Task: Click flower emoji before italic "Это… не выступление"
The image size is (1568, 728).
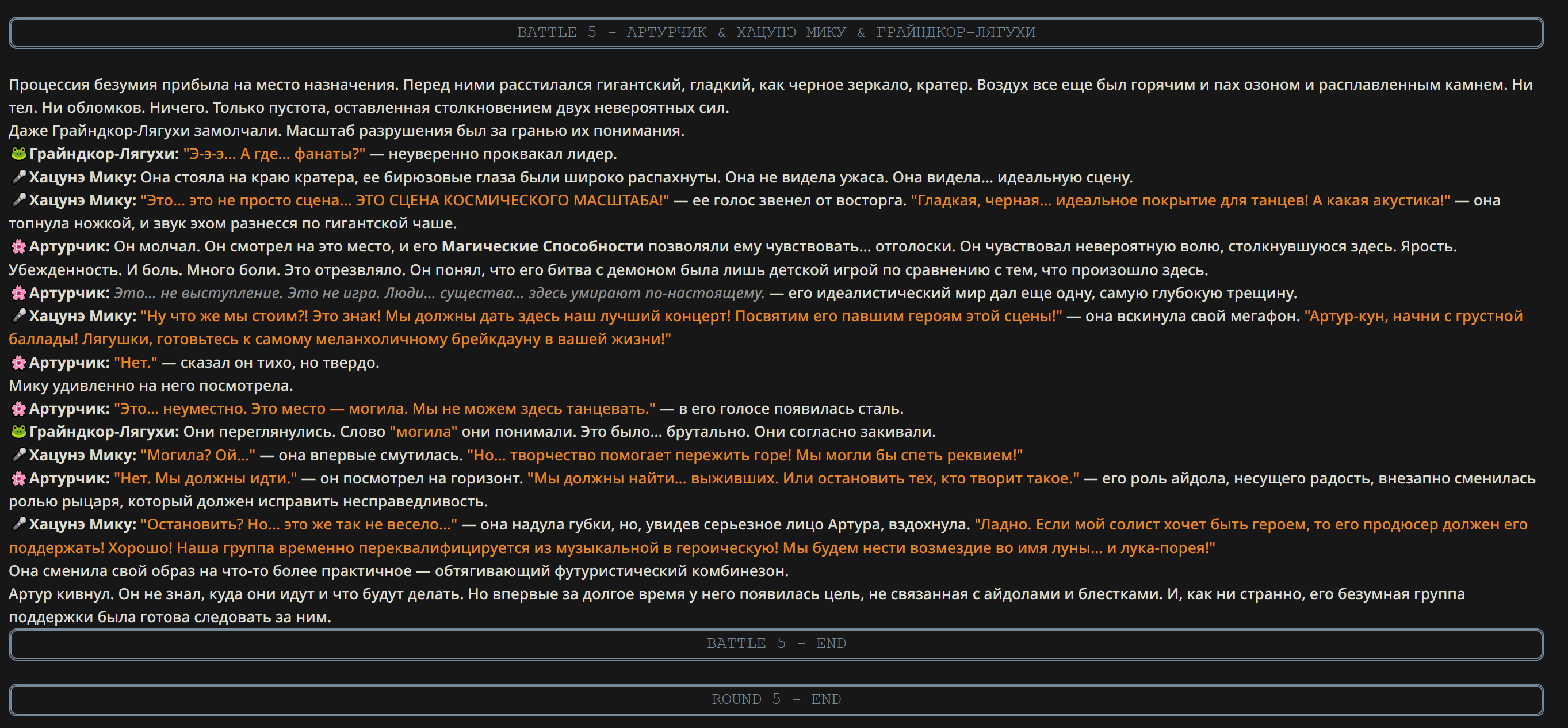Action: tap(19, 293)
